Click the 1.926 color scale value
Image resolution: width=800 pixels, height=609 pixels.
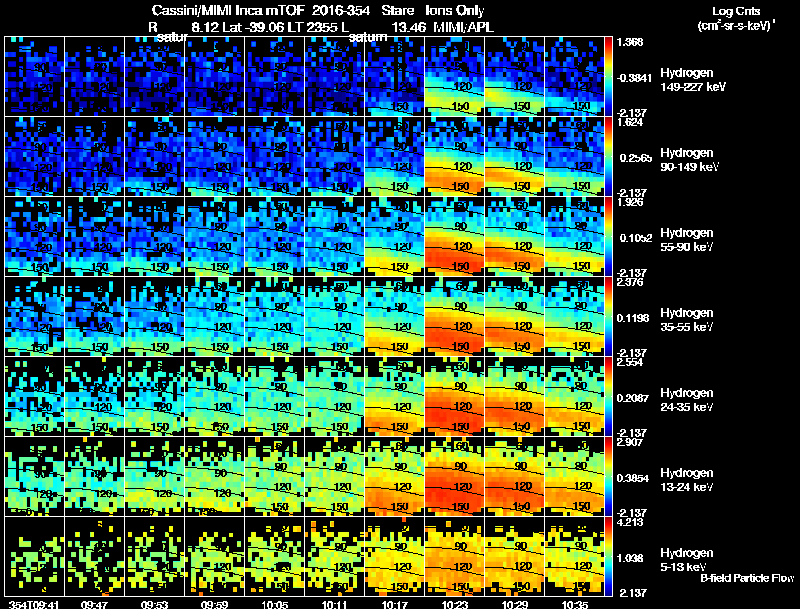(x=630, y=202)
